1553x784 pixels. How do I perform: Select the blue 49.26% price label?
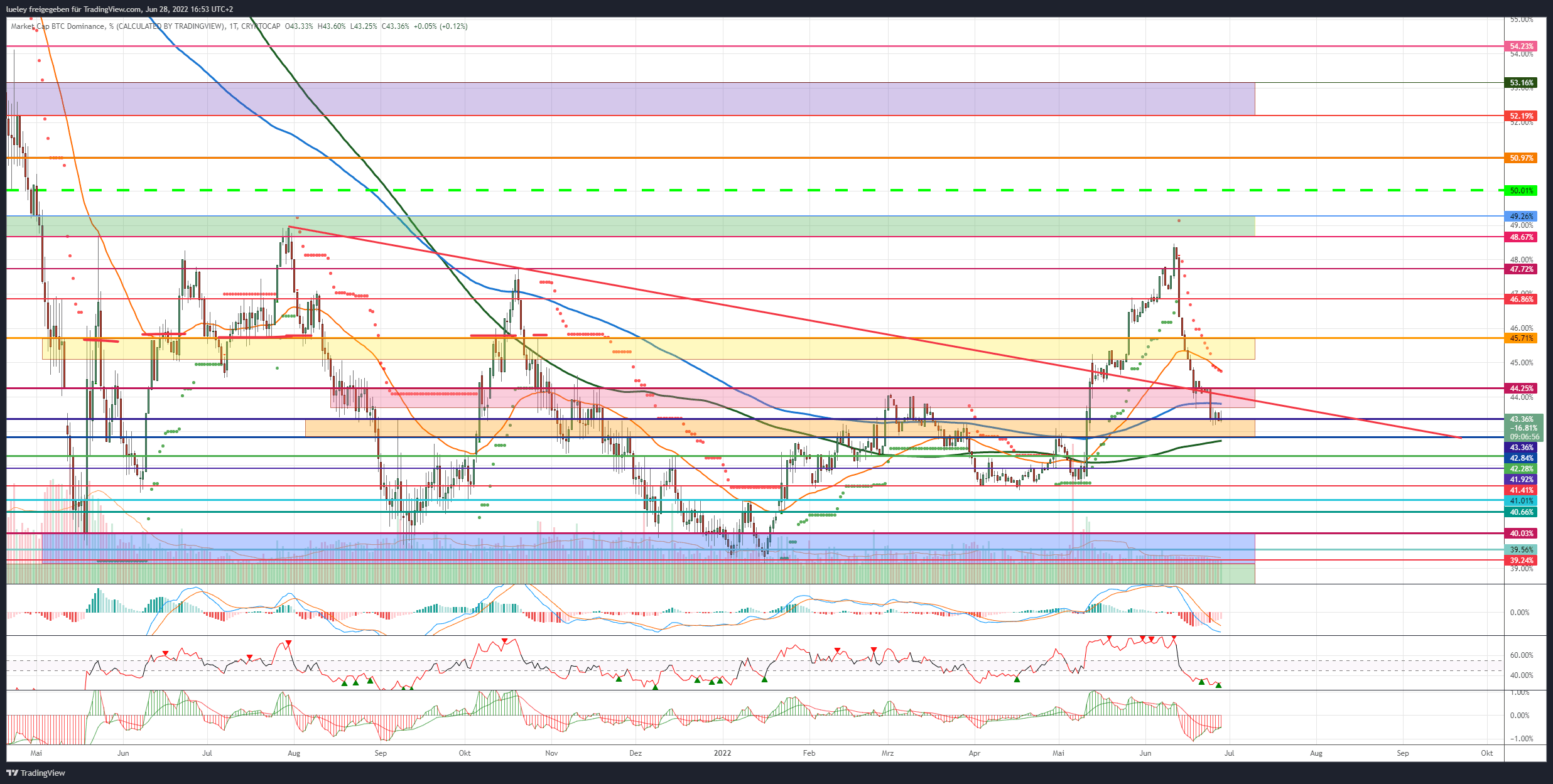pos(1522,217)
